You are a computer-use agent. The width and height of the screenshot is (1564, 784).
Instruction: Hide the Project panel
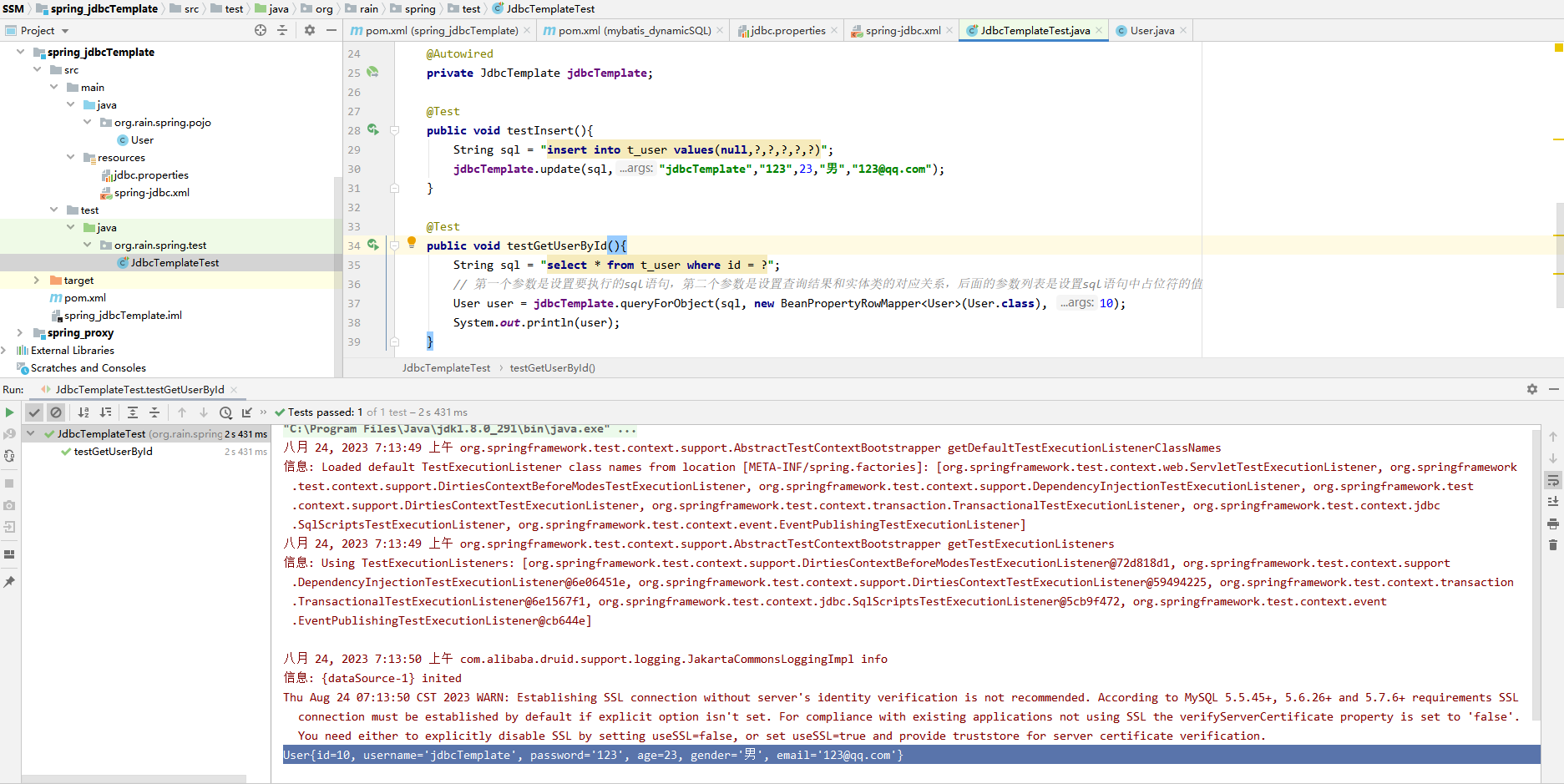point(332,30)
